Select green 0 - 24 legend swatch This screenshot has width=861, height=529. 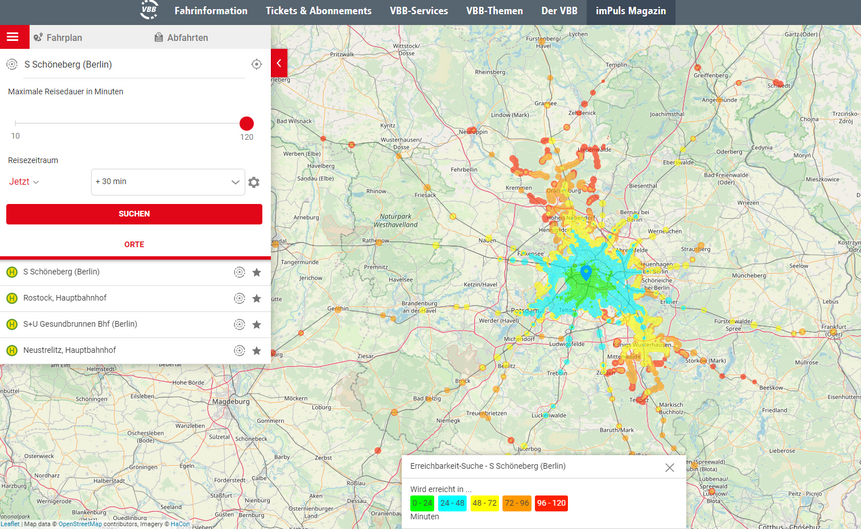coord(422,503)
